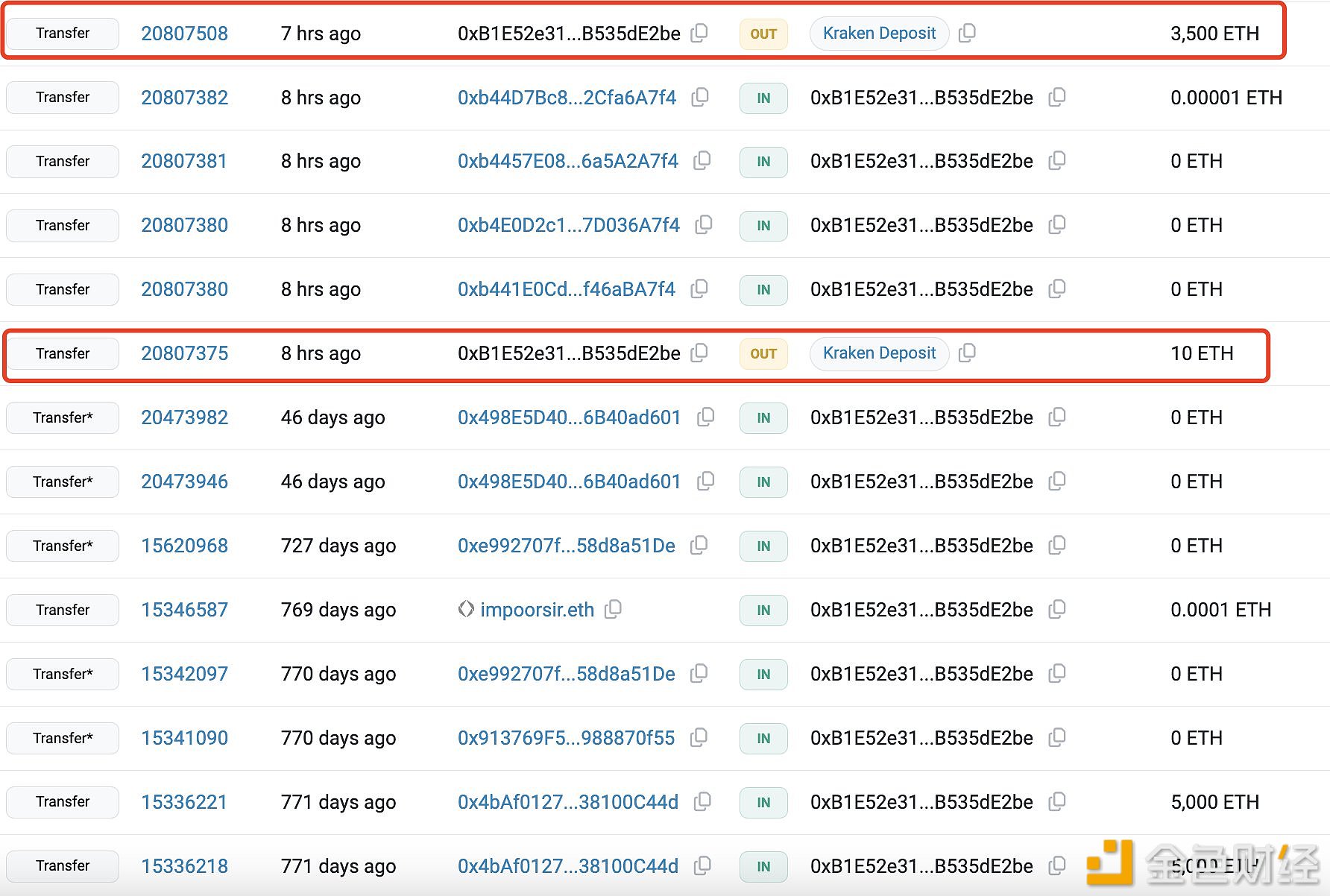Copy address 0xb4457E08...6a5A2A7f4
This screenshot has height=896, width=1330.
(702, 160)
